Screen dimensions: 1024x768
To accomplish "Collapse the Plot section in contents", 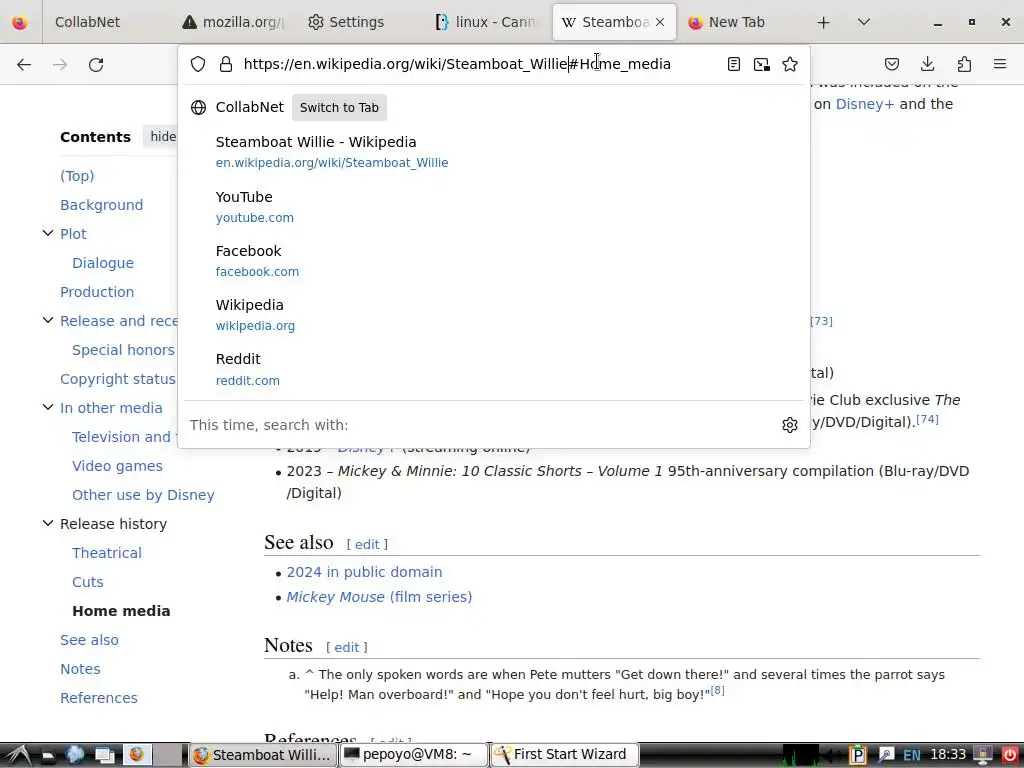I will click(48, 233).
